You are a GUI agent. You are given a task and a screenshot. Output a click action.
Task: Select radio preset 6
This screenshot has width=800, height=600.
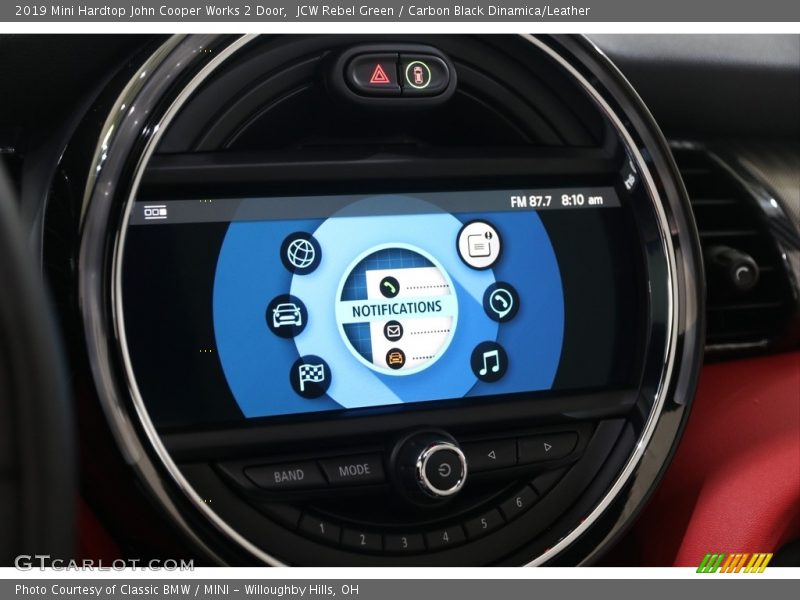(x=518, y=503)
